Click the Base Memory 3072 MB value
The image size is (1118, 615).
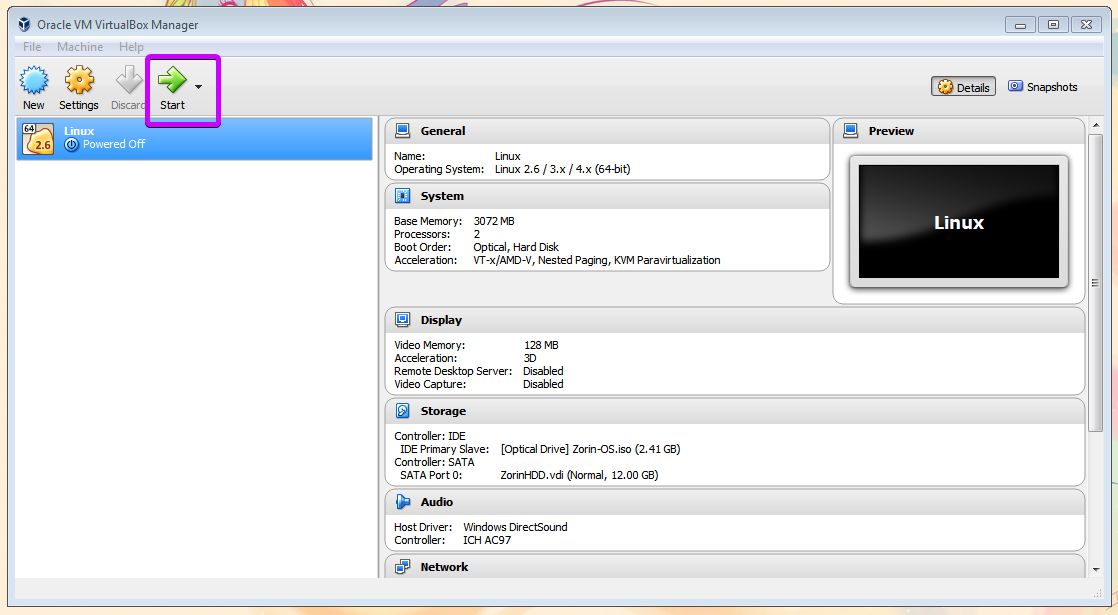click(494, 221)
